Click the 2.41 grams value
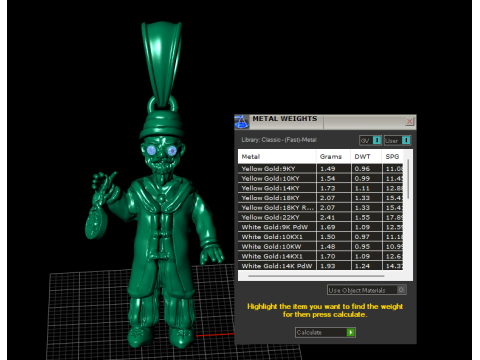Viewport: 480px width, 360px height. (328, 217)
